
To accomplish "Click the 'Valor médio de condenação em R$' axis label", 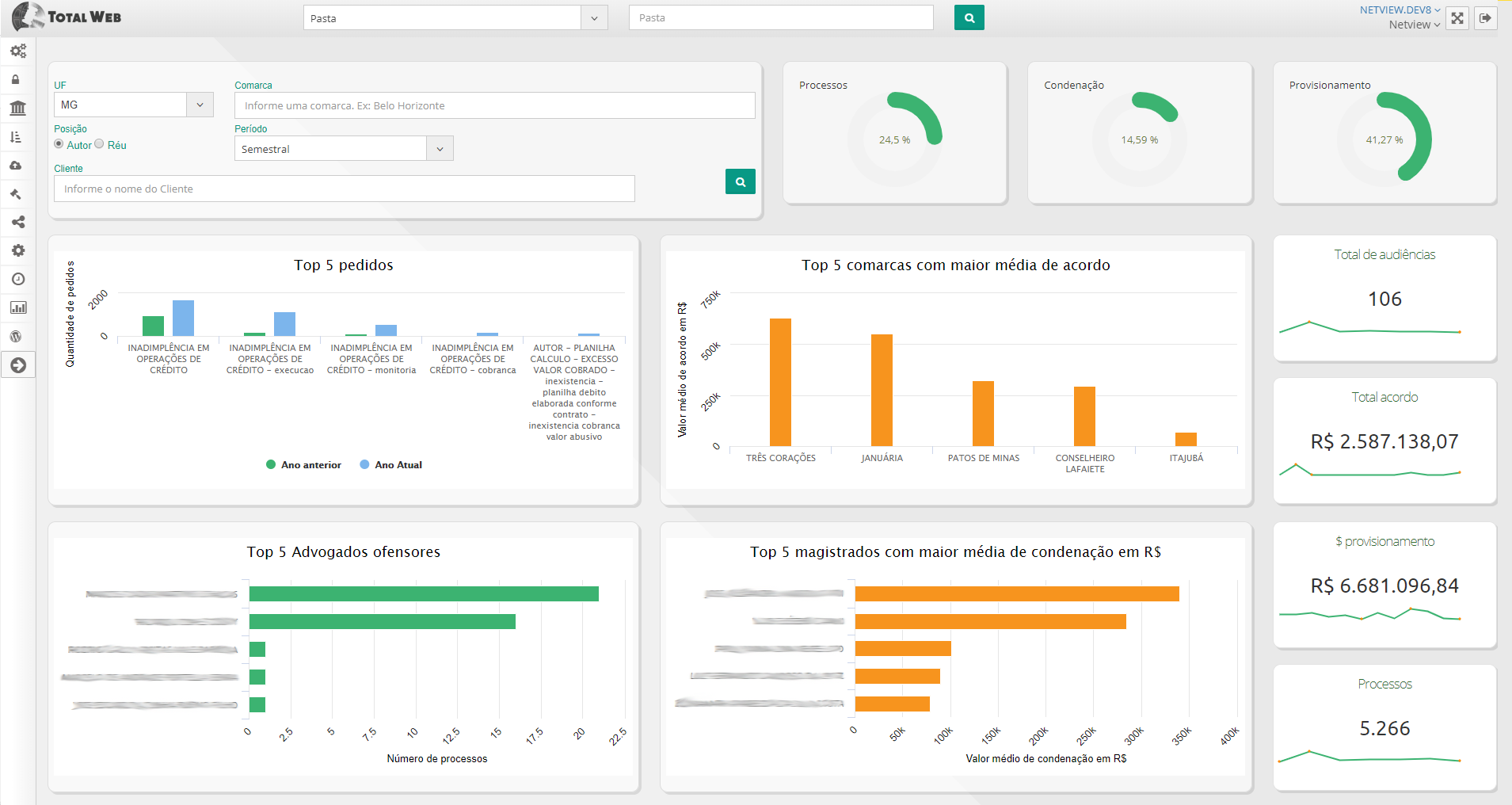I will click(x=1045, y=758).
